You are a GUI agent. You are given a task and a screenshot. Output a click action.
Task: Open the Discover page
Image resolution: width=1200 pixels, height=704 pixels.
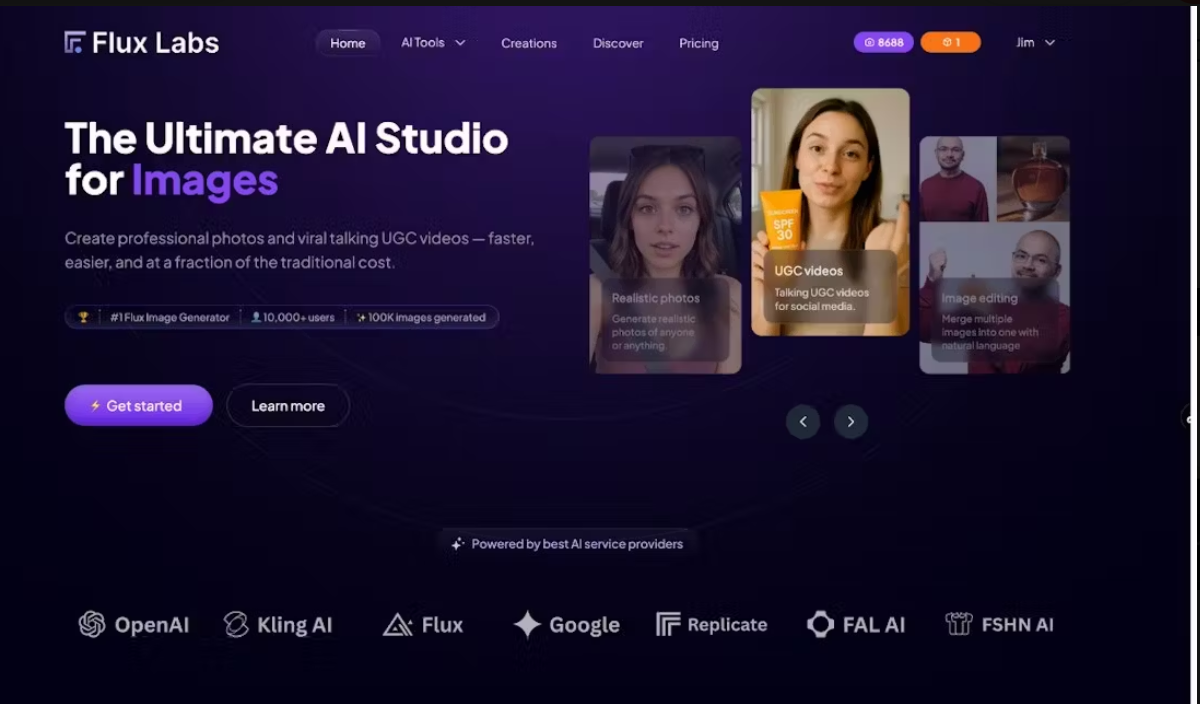pos(618,43)
